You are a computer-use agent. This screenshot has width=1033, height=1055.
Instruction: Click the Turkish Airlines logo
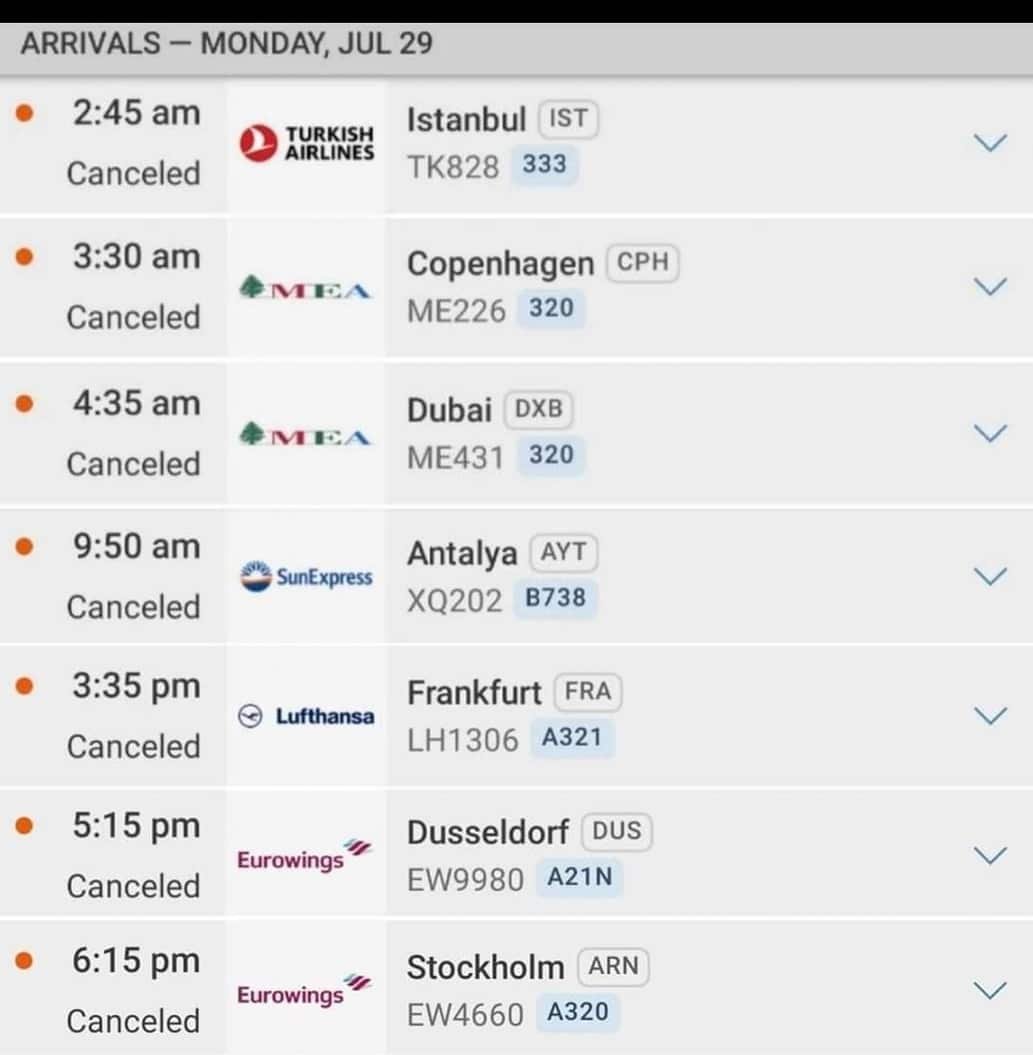(307, 143)
